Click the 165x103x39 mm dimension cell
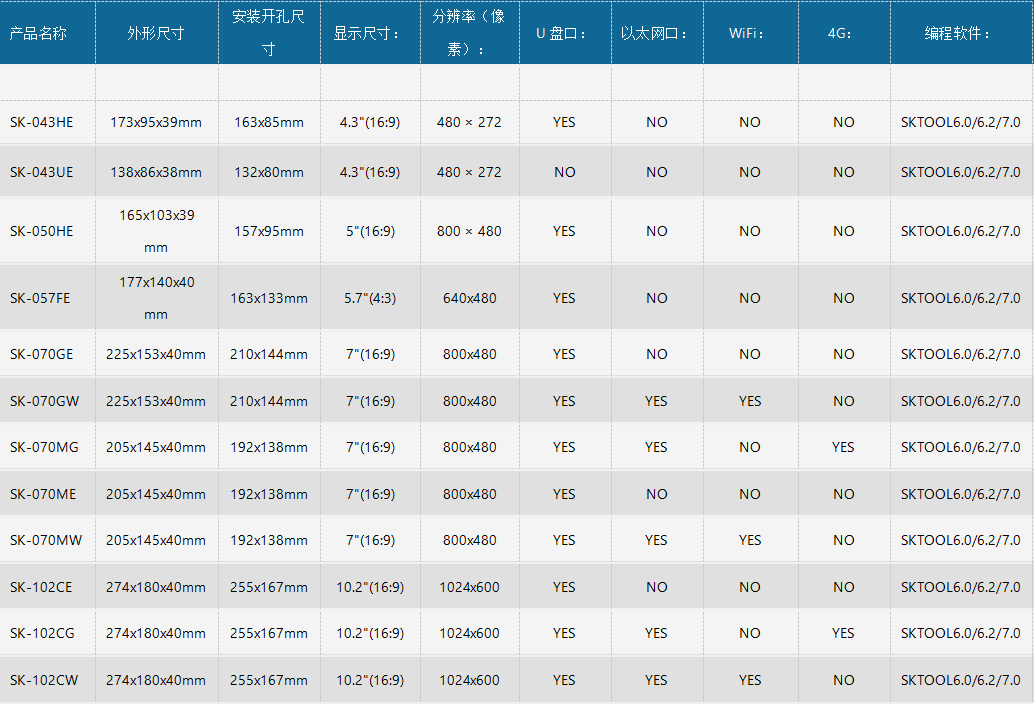 point(157,231)
